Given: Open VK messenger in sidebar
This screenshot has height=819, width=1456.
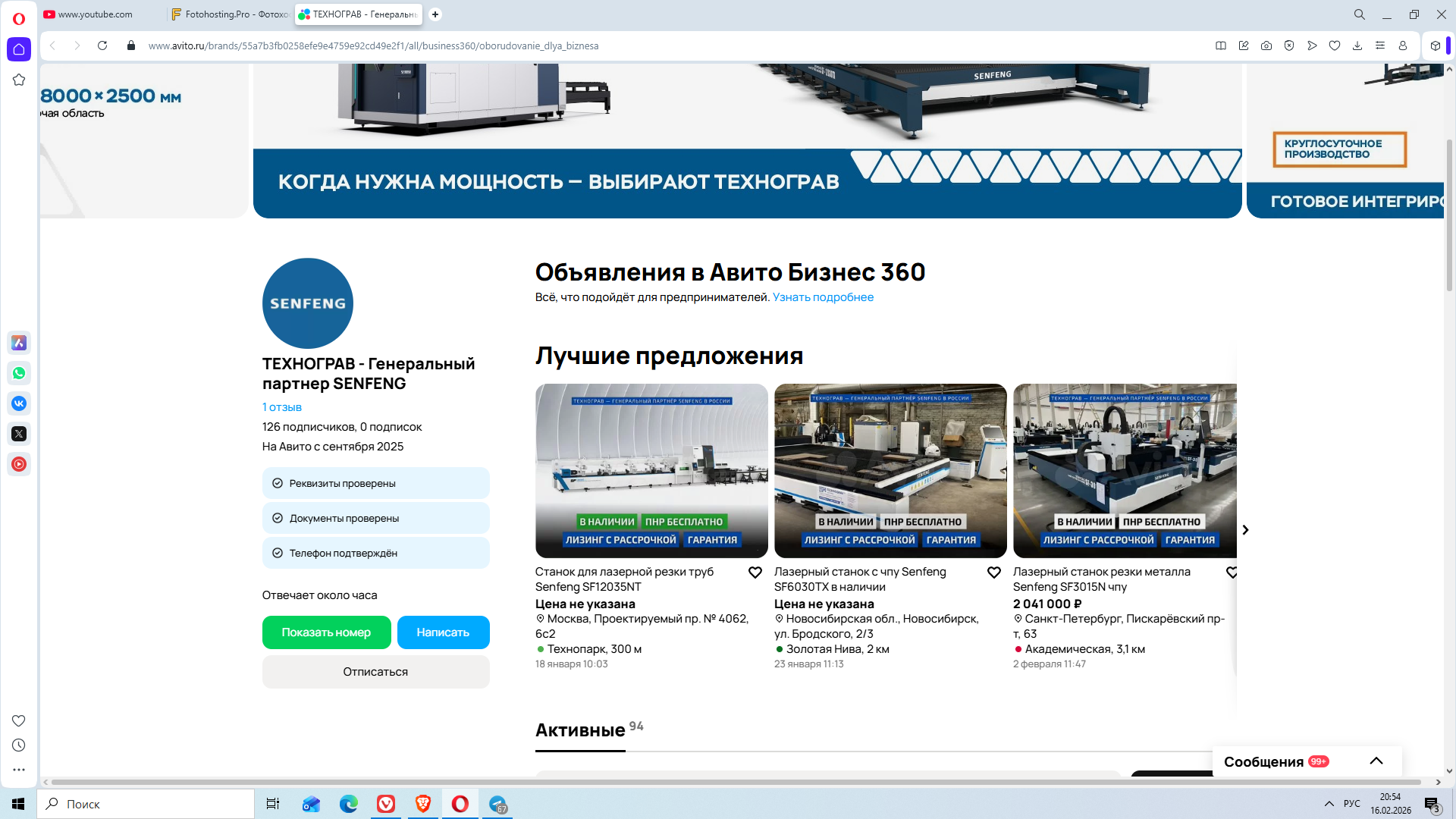Looking at the screenshot, I should [19, 403].
